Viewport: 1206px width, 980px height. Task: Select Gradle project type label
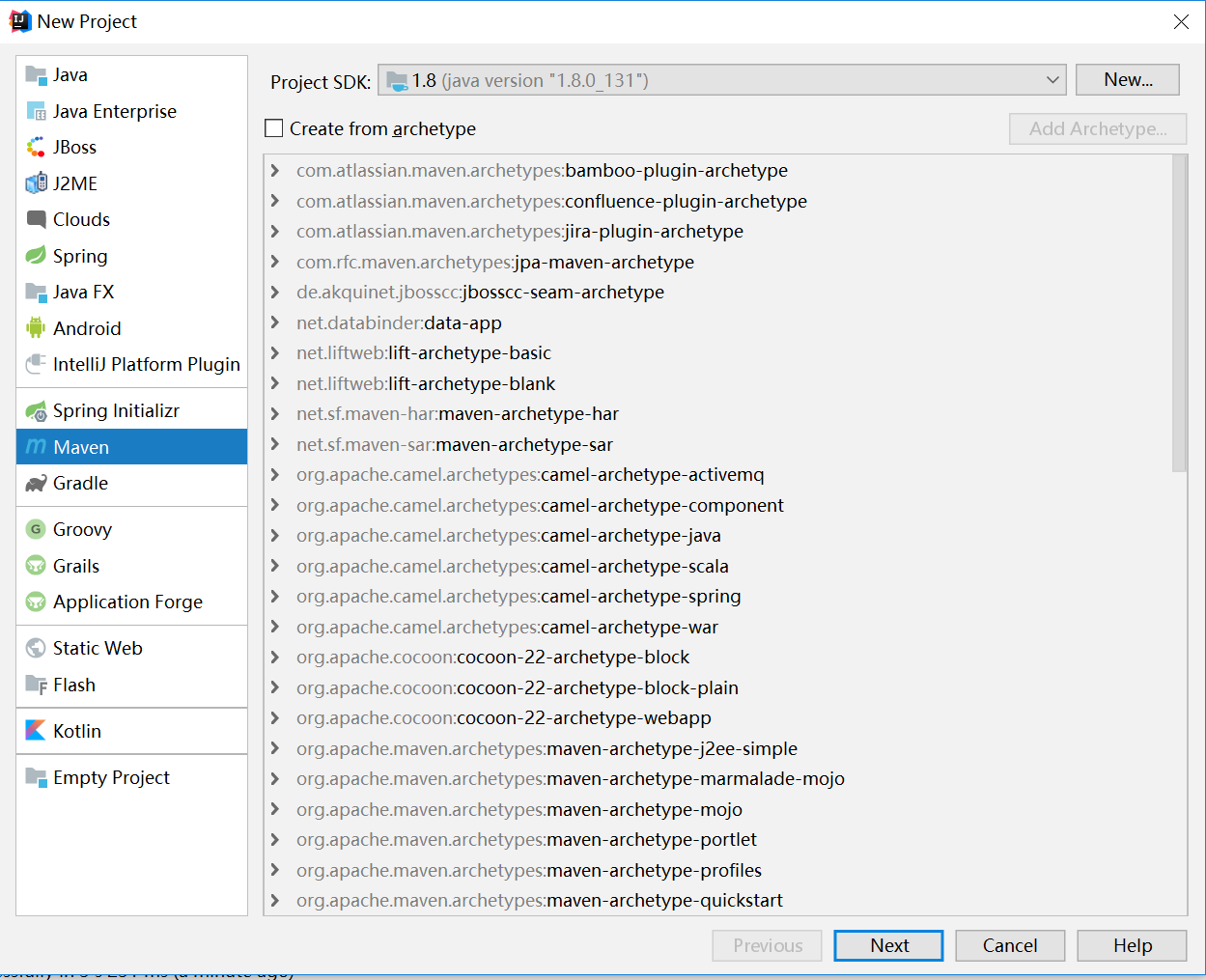pos(80,483)
